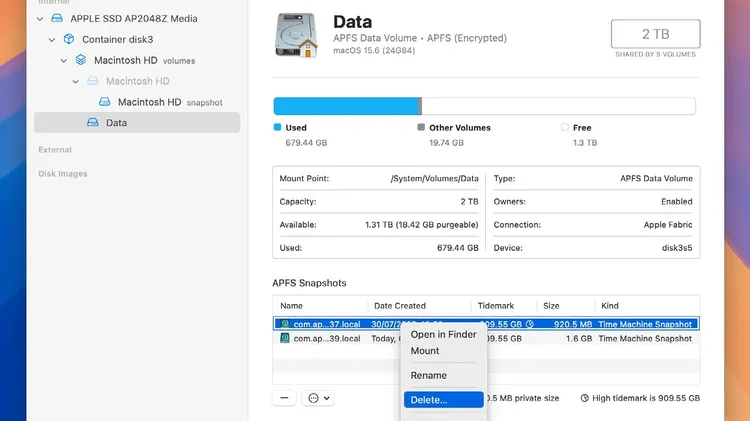Screen dimensions: 750x421
Task: Click the APPLE SSD drive icon in sidebar
Action: 57,18
